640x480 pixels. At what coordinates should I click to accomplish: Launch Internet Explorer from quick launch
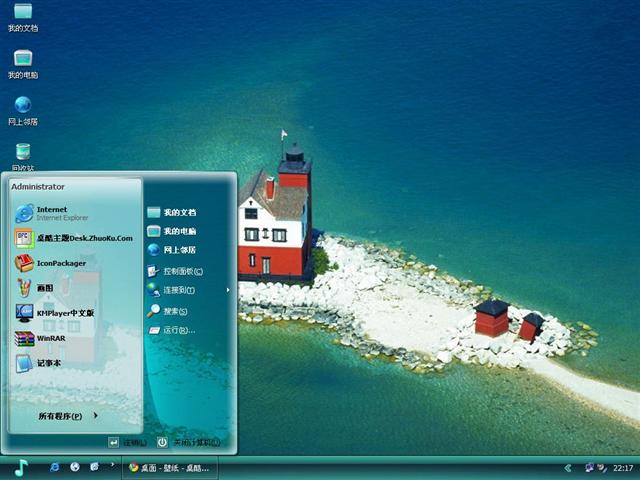54,467
